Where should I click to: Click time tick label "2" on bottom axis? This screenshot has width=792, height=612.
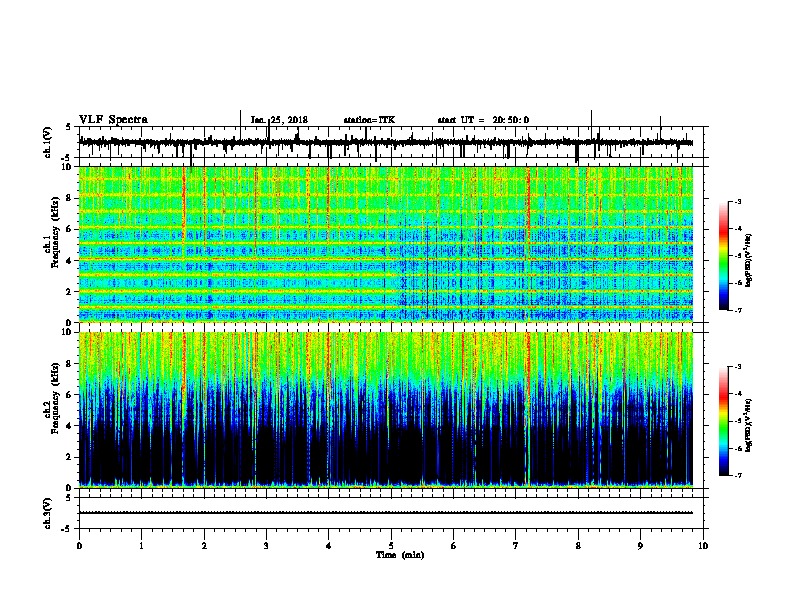204,546
